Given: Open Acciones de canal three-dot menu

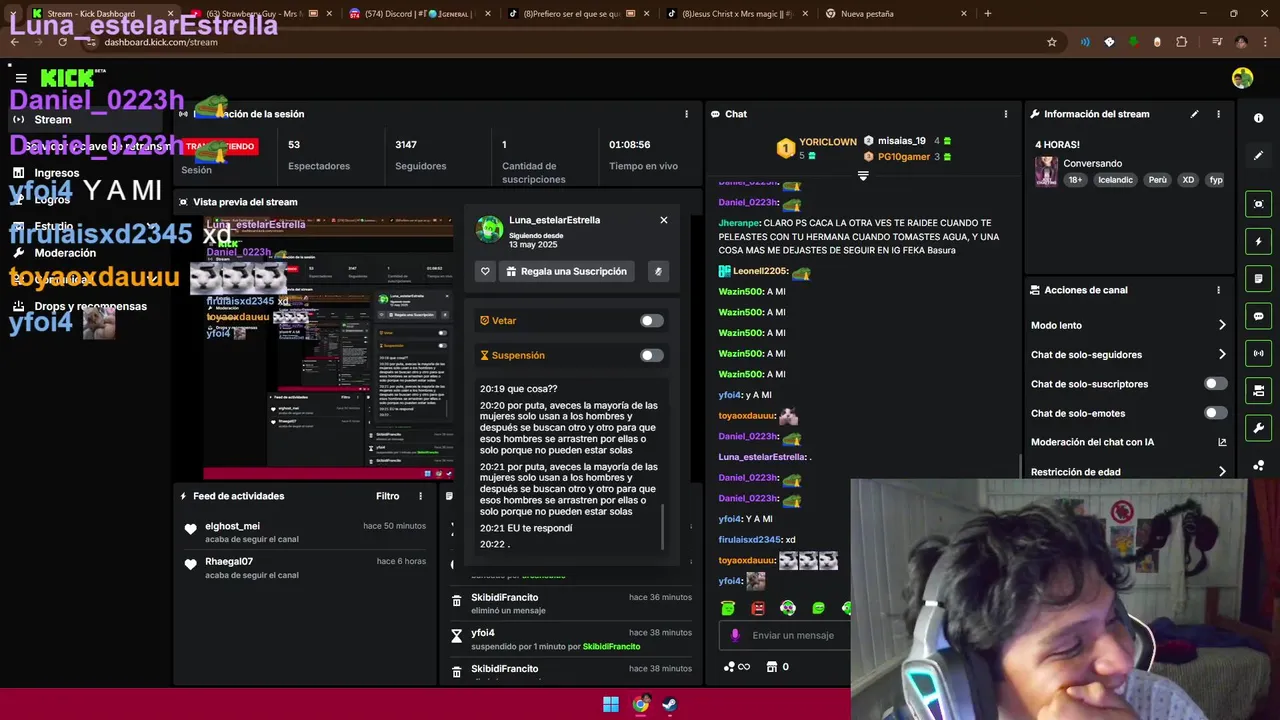Looking at the screenshot, I should (x=1218, y=290).
